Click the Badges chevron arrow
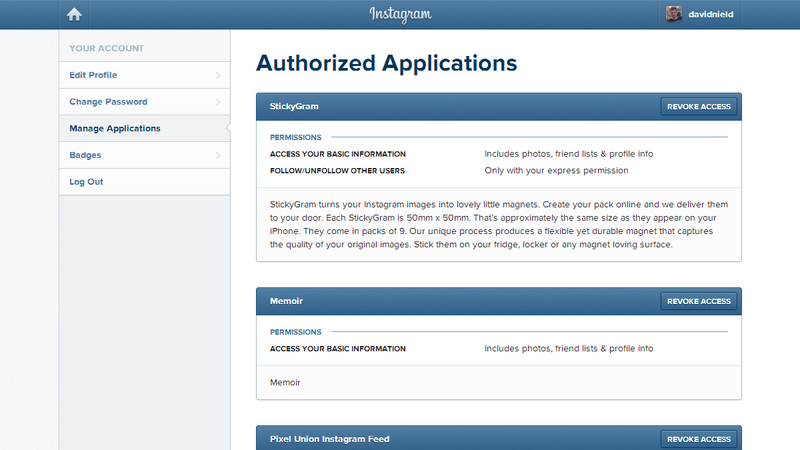Viewport: 800px width, 450px height. pos(218,155)
